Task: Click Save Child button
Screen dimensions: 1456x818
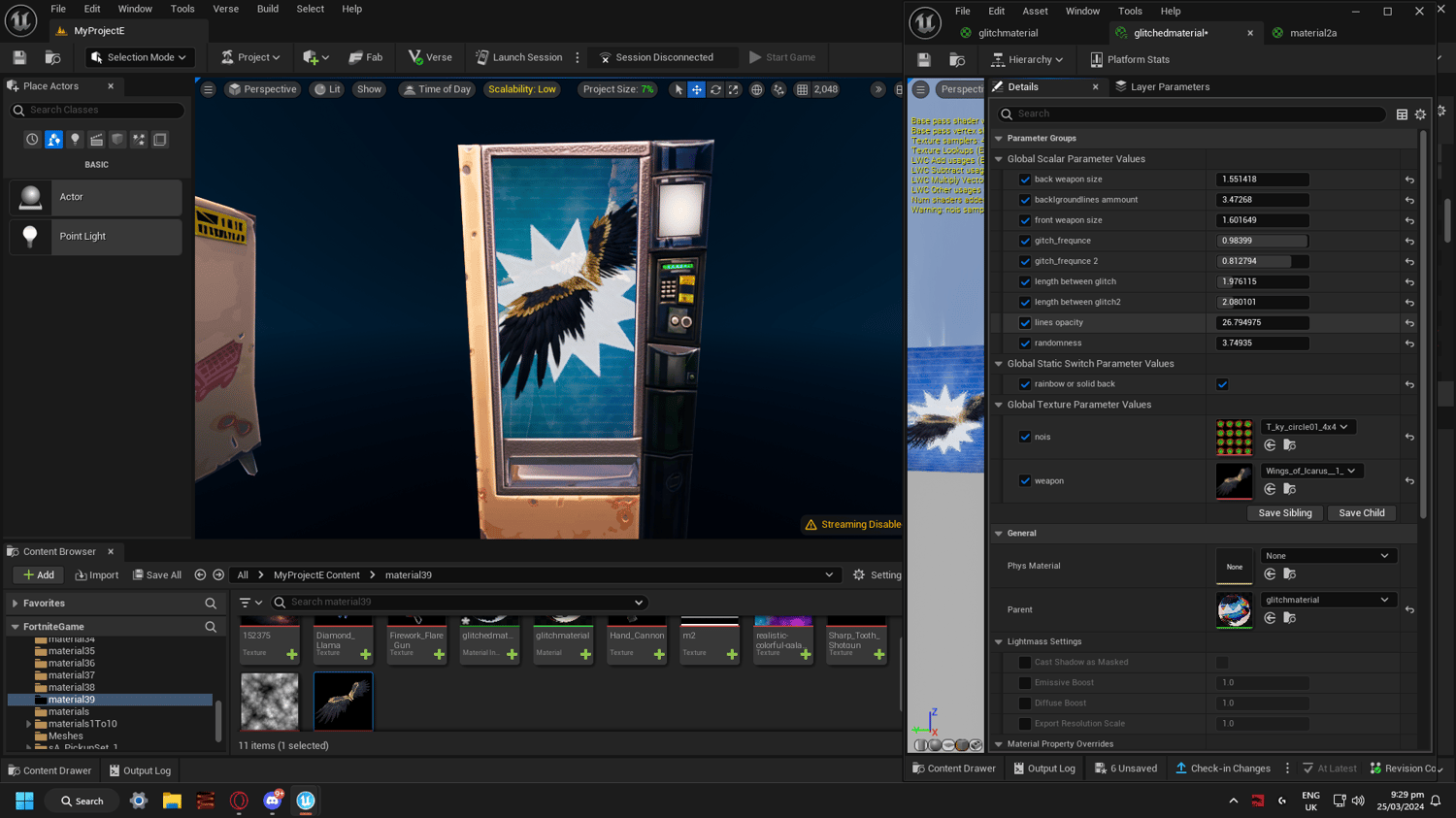Action: coord(1361,513)
